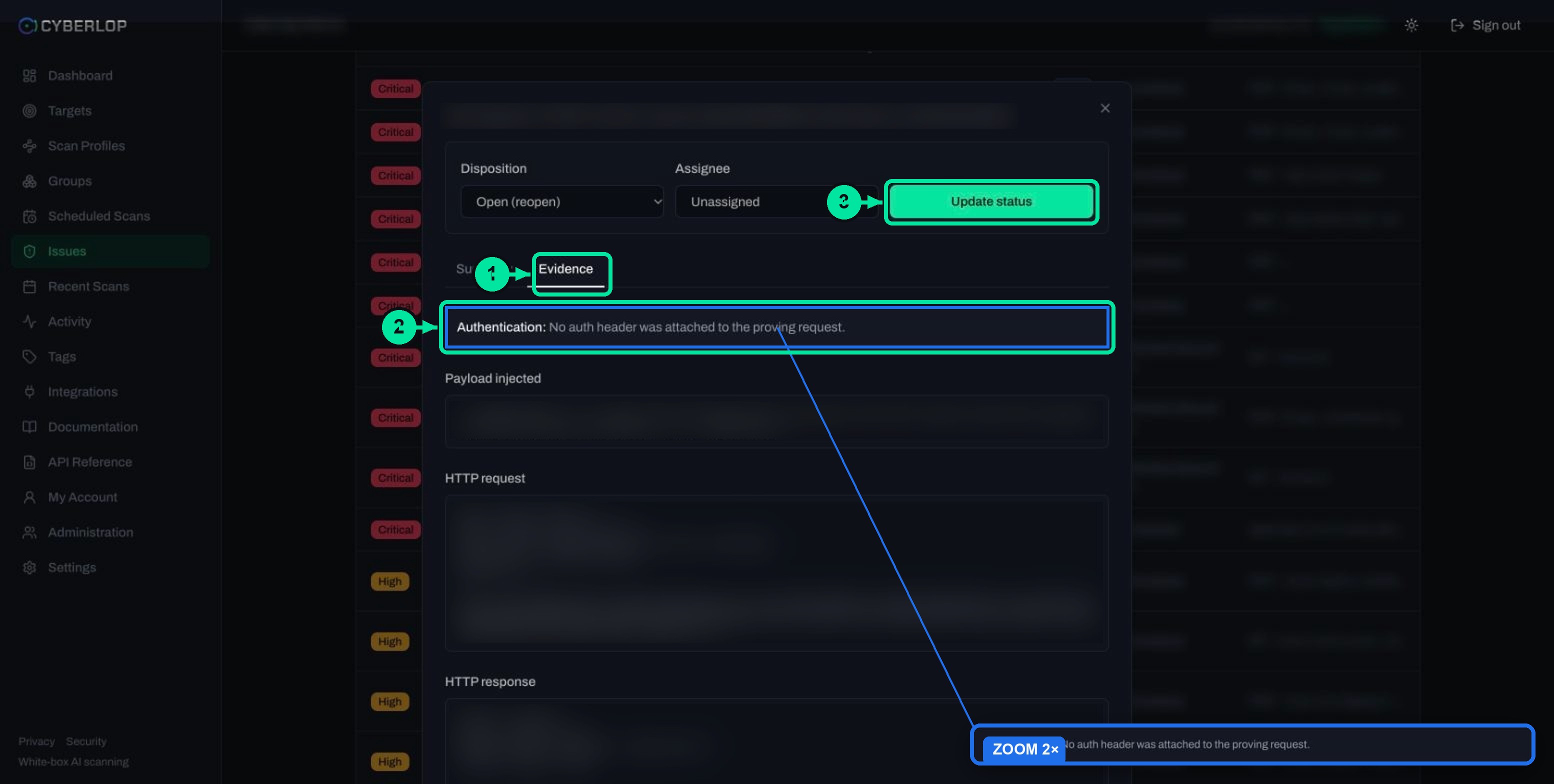Open the Settings gear icon
Viewport: 1554px width, 784px height.
click(x=29, y=567)
